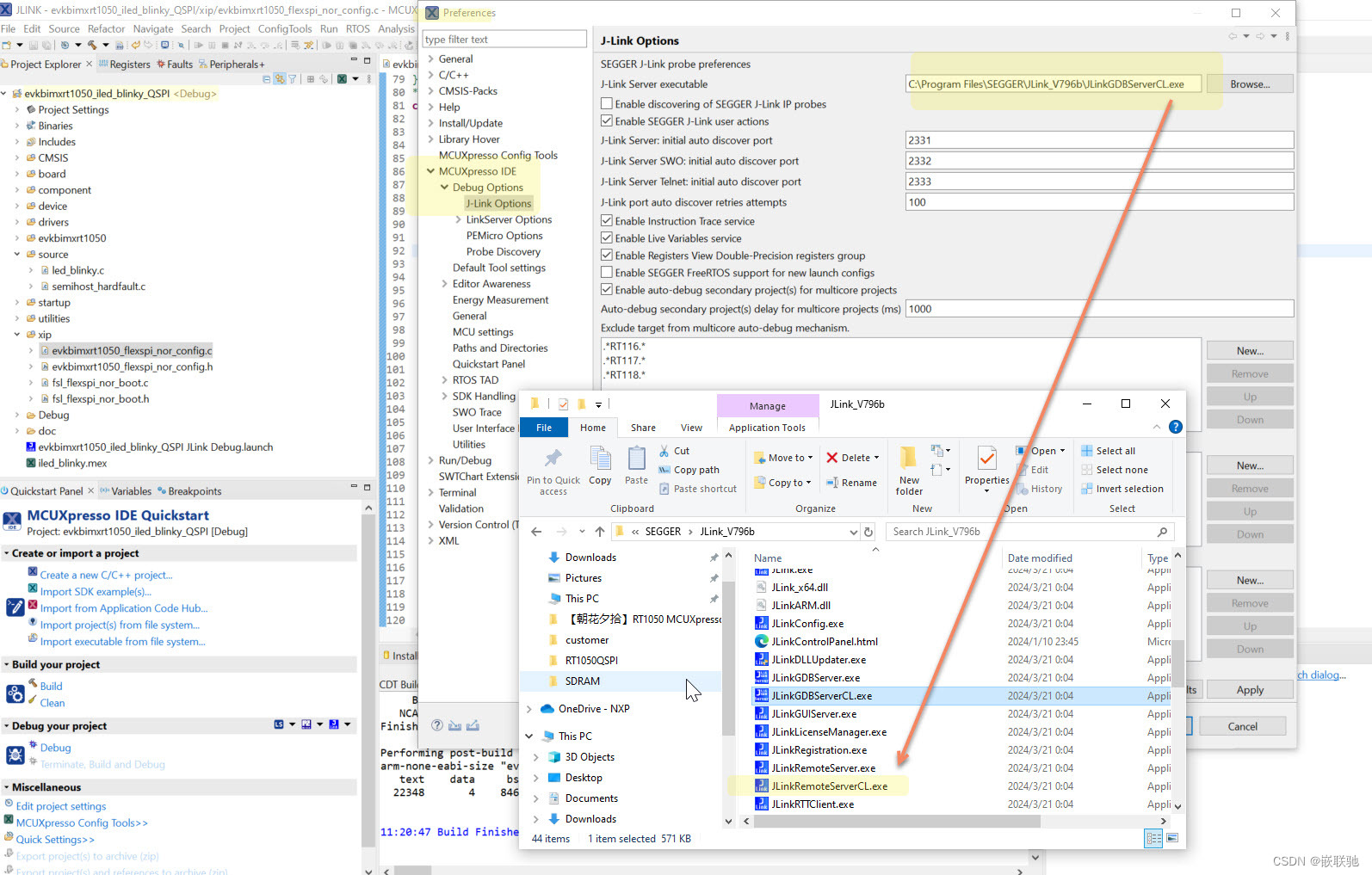Click Browse for J-Link Server executable
Viewport: 1372px width, 875px height.
[x=1250, y=84]
